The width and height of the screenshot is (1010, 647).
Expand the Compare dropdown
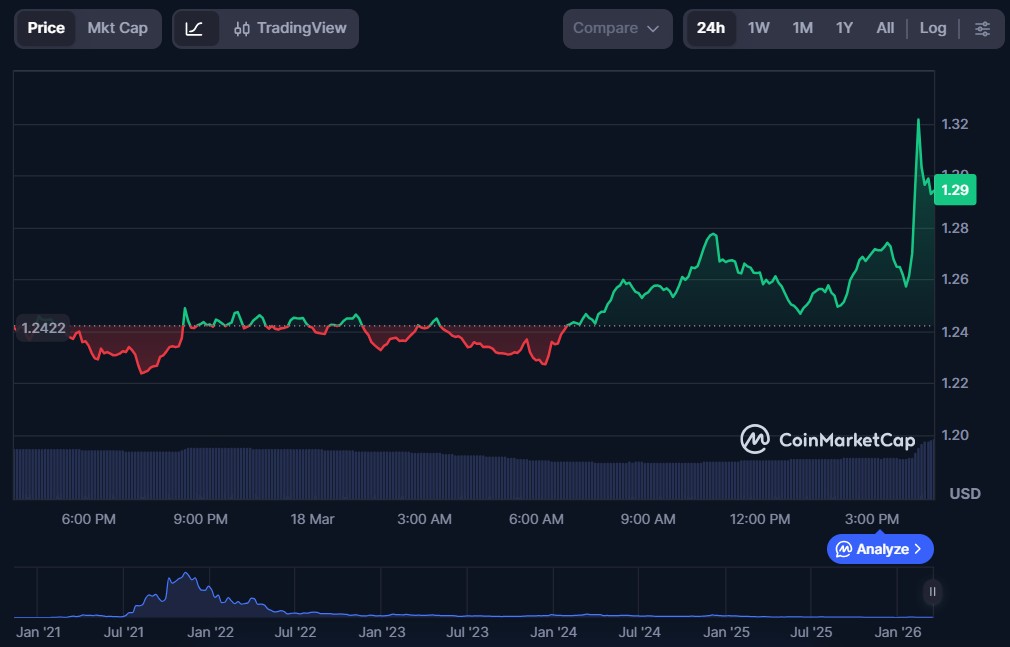click(617, 29)
